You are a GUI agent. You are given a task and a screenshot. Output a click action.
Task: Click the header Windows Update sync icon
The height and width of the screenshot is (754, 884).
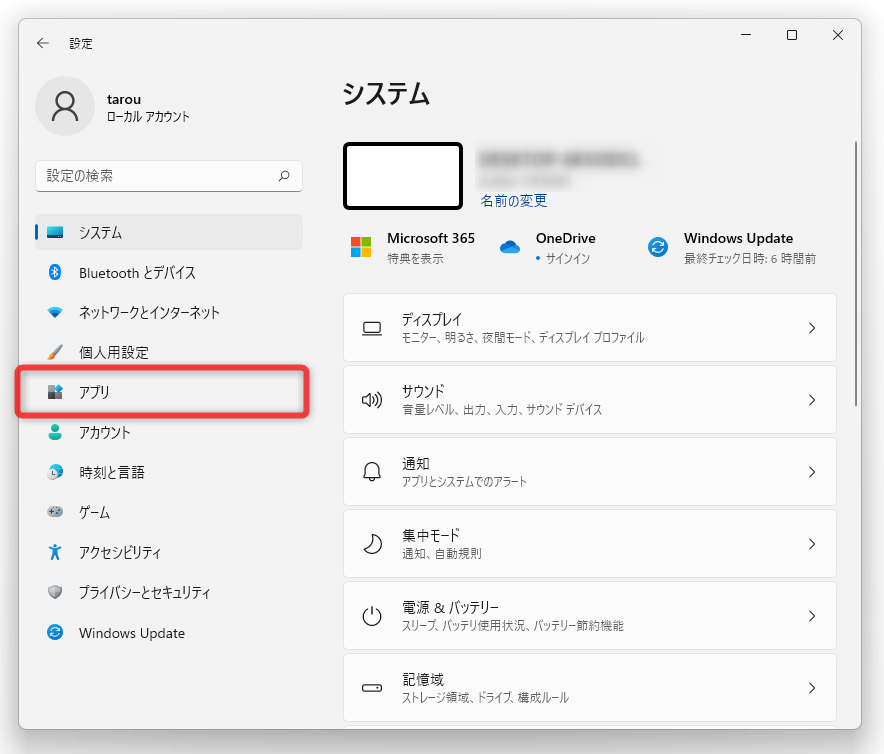(658, 247)
